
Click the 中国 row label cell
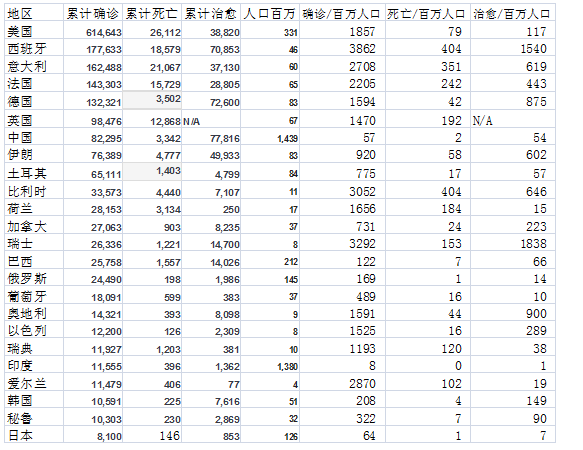coord(34,136)
